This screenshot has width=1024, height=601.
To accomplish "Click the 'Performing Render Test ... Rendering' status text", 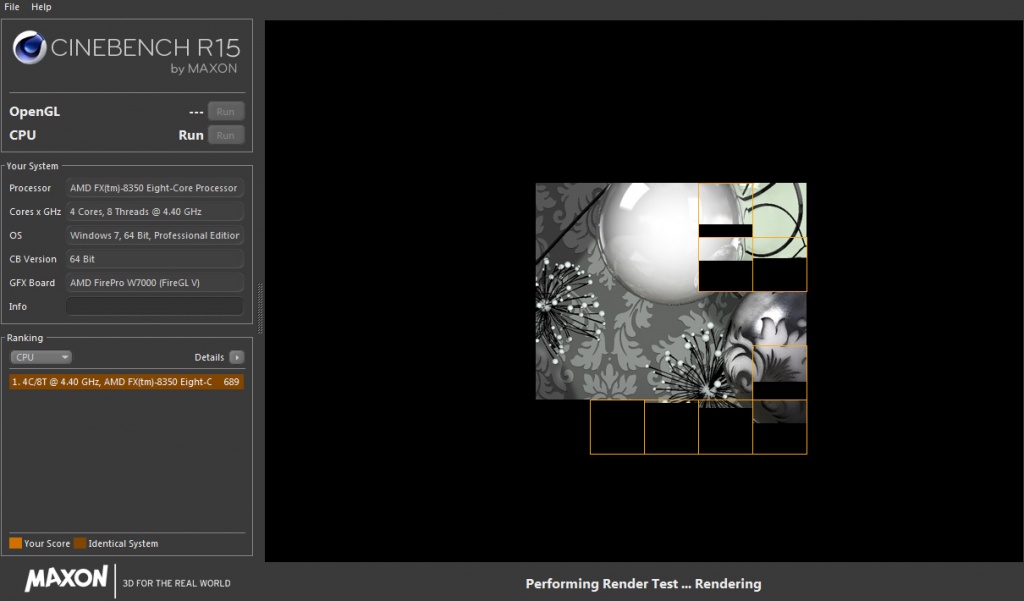I will point(643,584).
